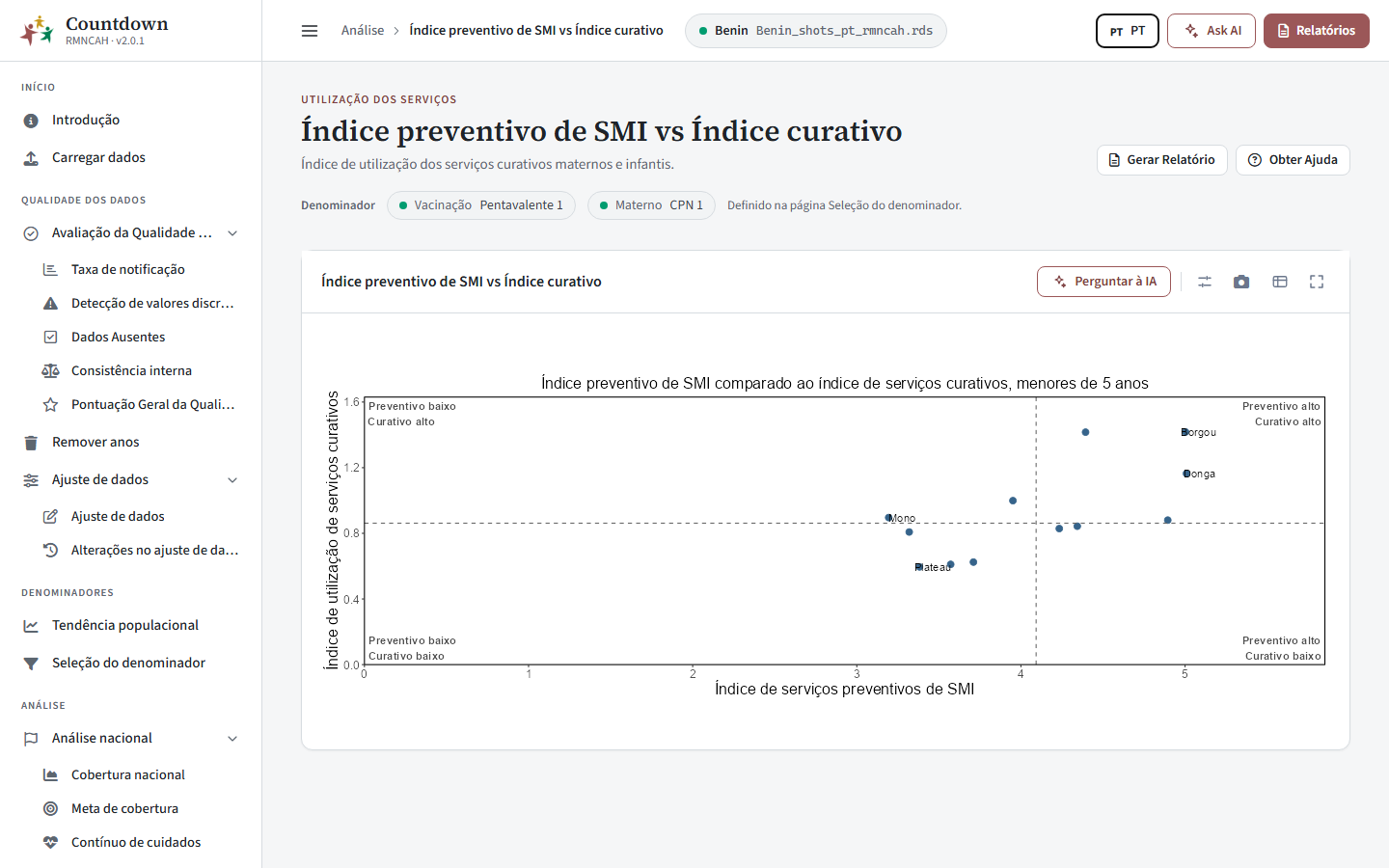Image resolution: width=1389 pixels, height=868 pixels.
Task: Click the Tendência populacional chart icon
Action: coord(31,626)
